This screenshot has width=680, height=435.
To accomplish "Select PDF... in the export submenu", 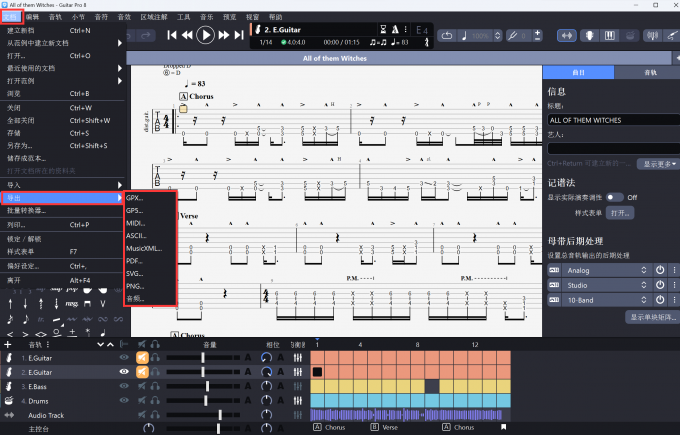I will coord(137,261).
